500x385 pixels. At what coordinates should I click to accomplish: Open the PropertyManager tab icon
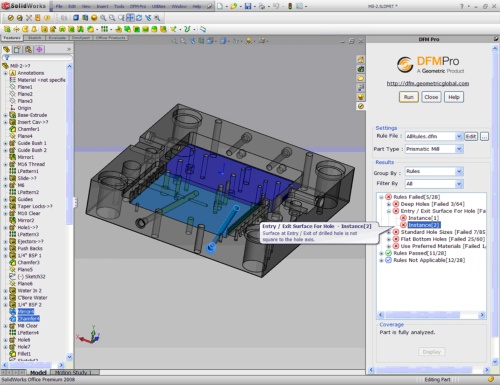coord(17,50)
